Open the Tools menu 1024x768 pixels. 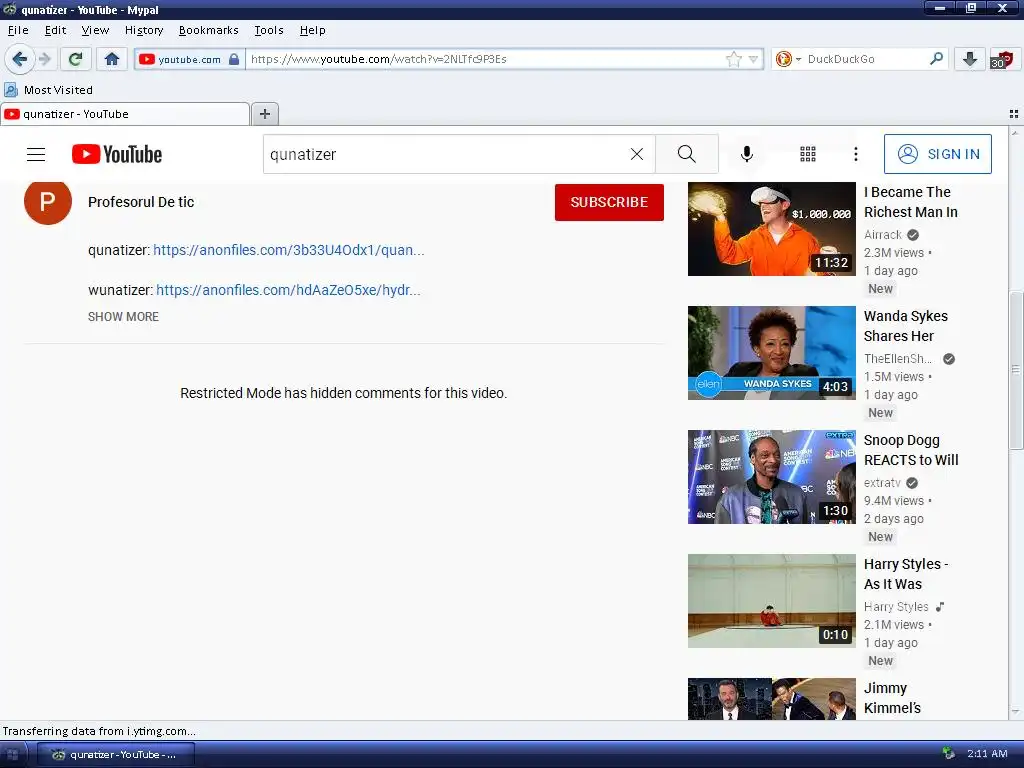[268, 30]
